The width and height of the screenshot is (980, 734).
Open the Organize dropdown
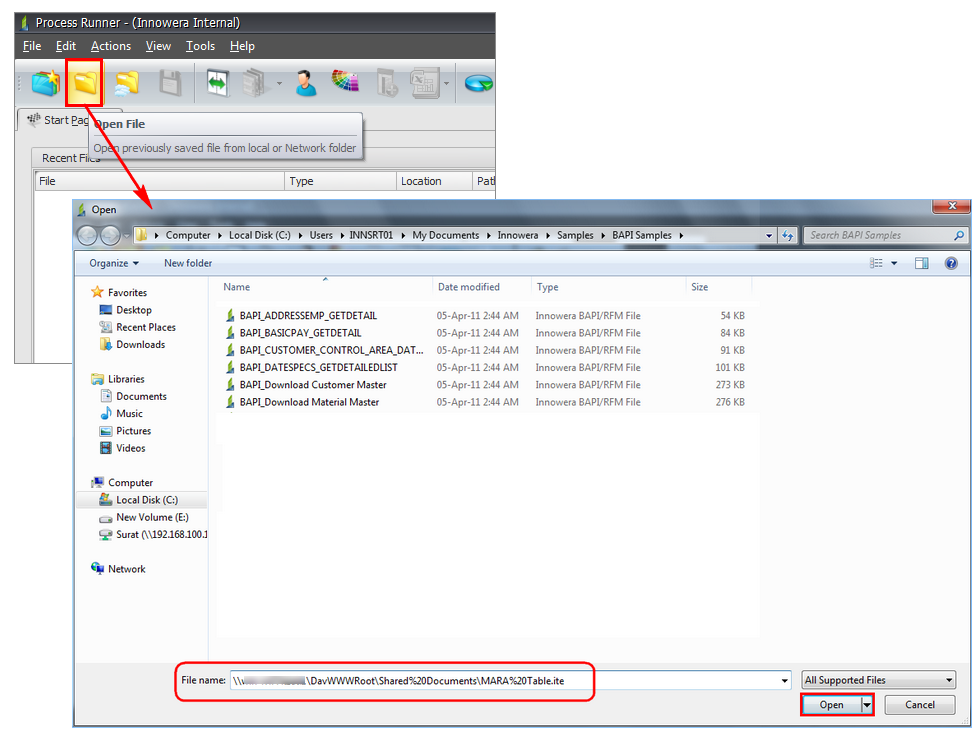pyautogui.click(x=113, y=263)
